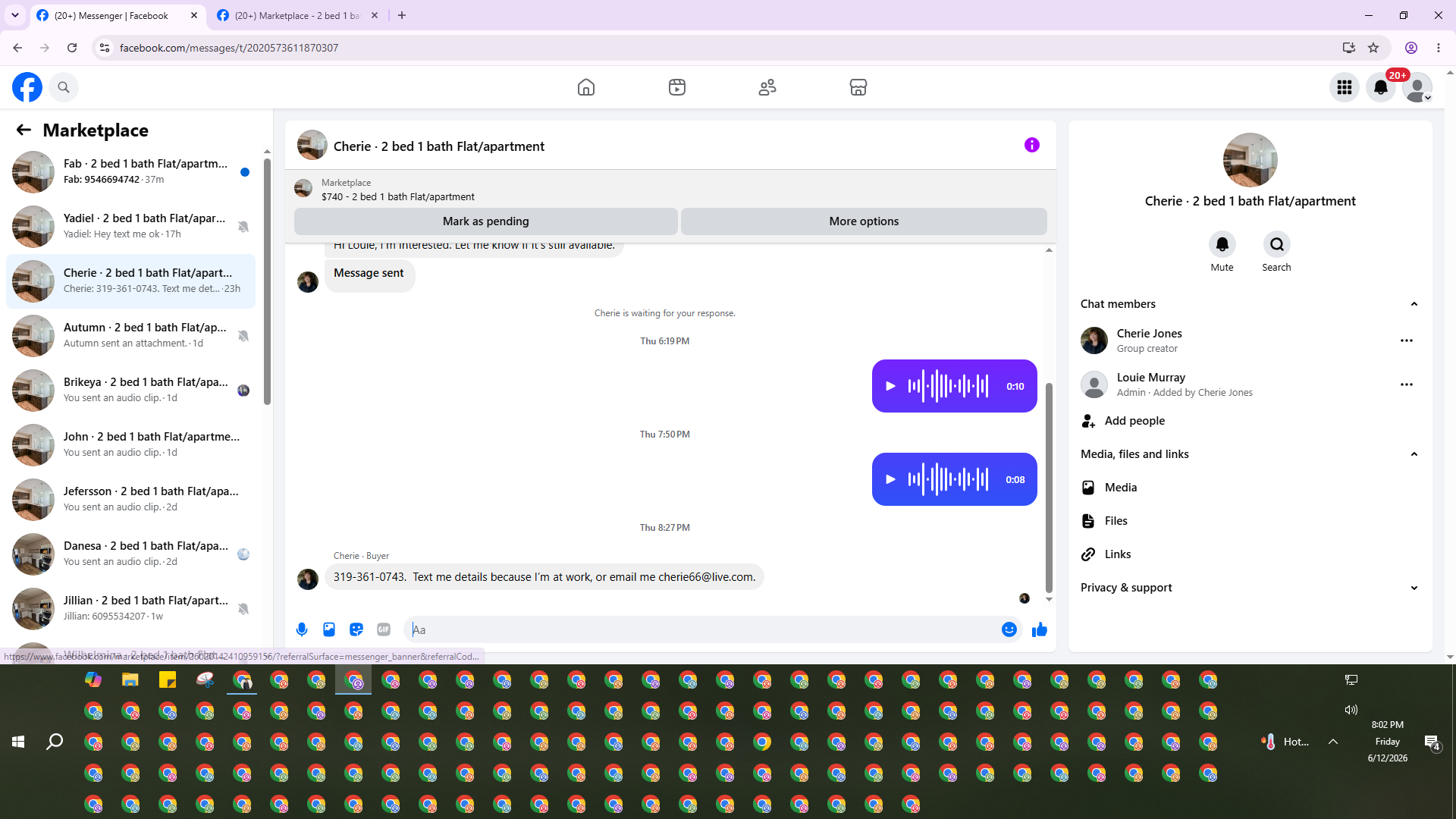Image resolution: width=1456 pixels, height=819 pixels.
Task: Go to the Home feed icon
Action: 586,87
